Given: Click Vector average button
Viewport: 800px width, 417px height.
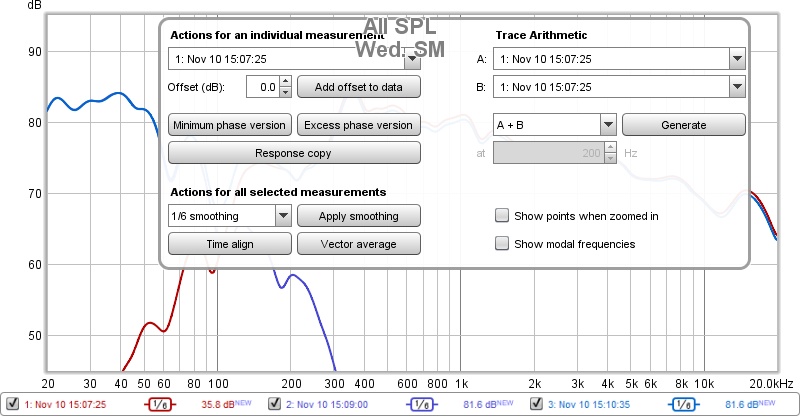Looking at the screenshot, I should click(x=359, y=244).
